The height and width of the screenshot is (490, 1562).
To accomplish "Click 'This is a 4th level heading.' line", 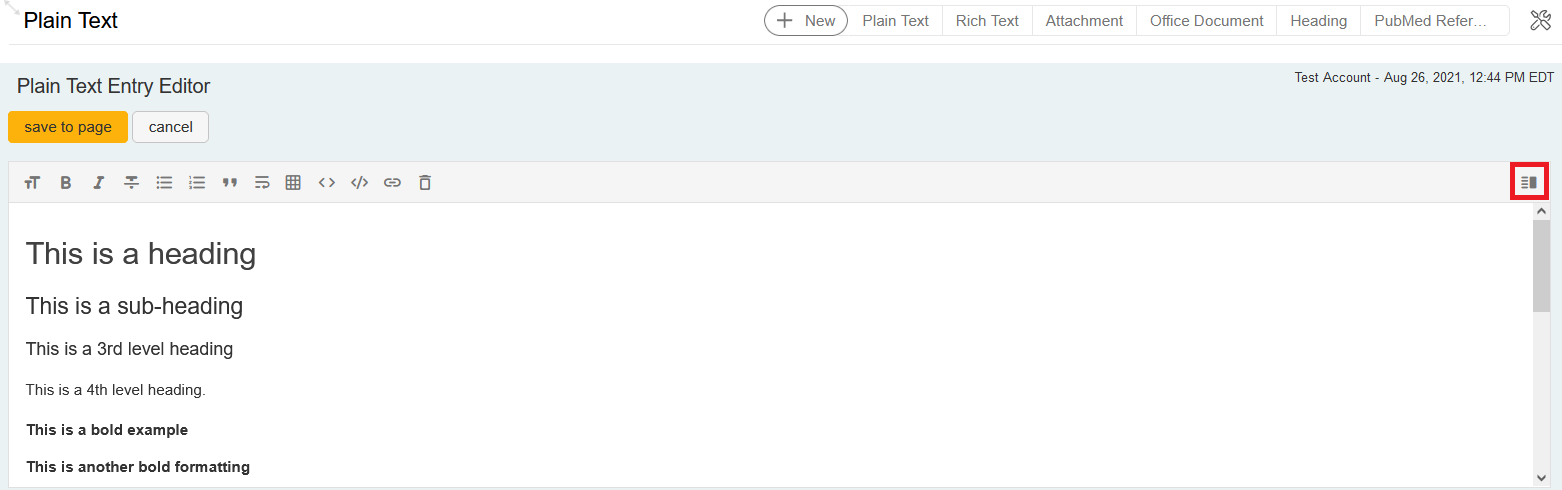I will [116, 390].
